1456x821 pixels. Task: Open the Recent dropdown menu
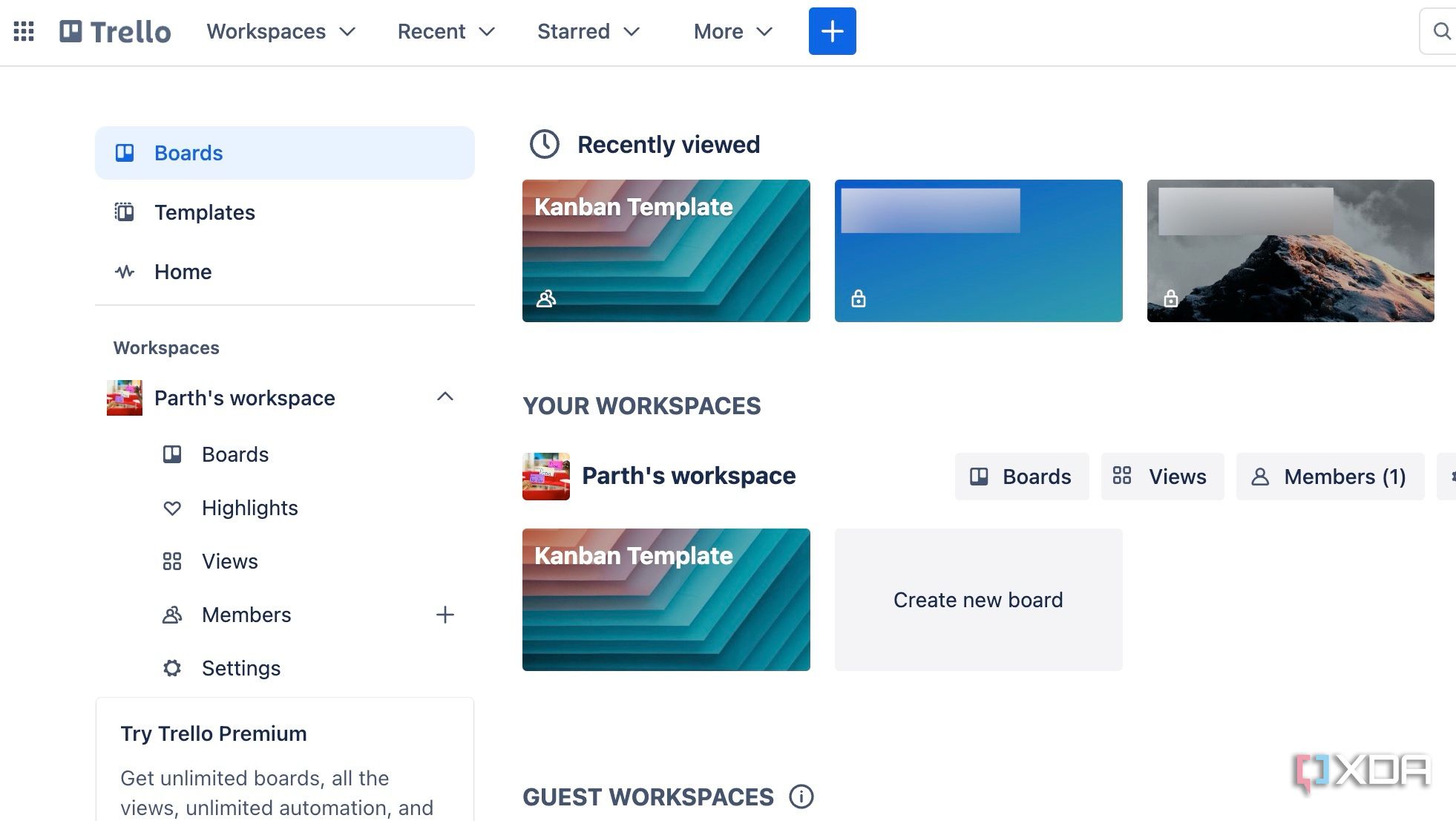pos(445,31)
